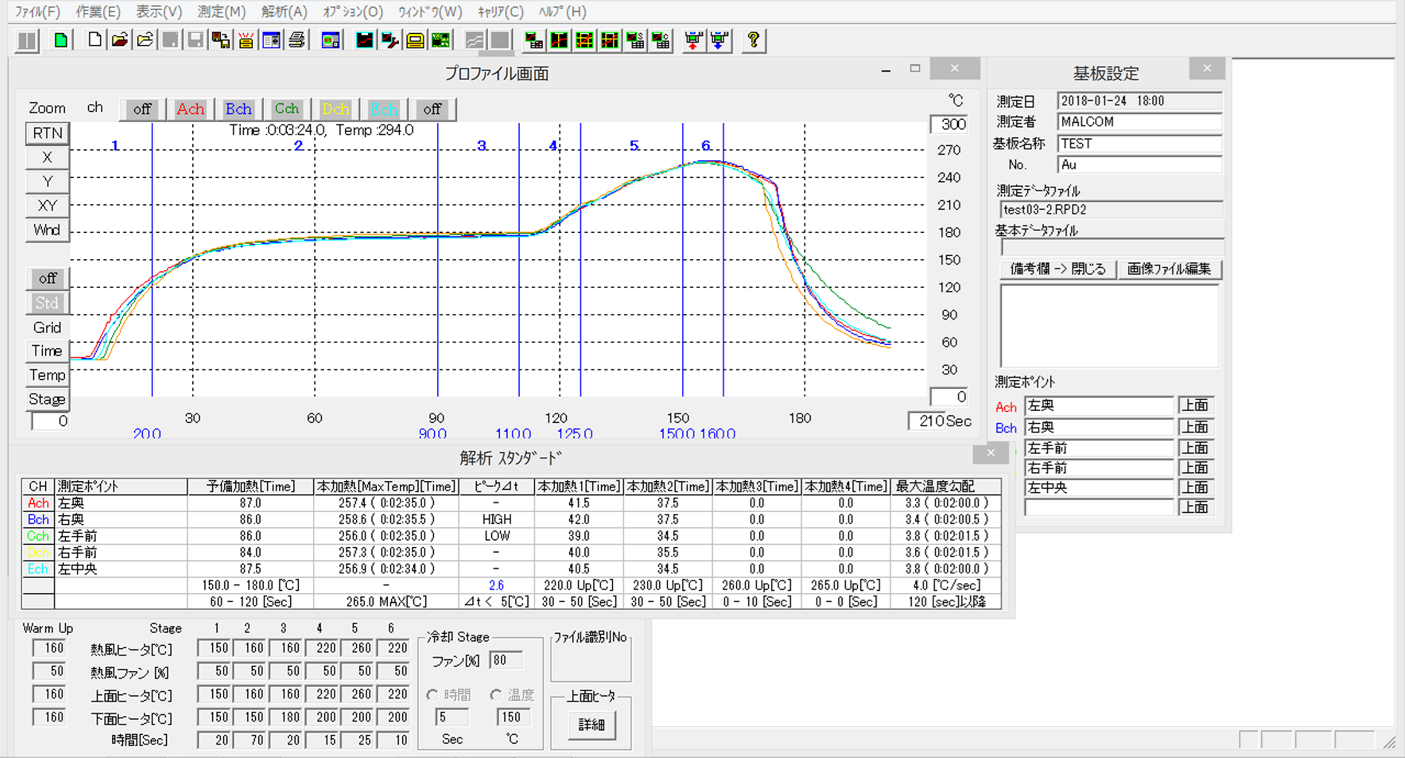The image size is (1405, 758).
Task: Click the open folder toolbar icon
Action: tap(120, 41)
